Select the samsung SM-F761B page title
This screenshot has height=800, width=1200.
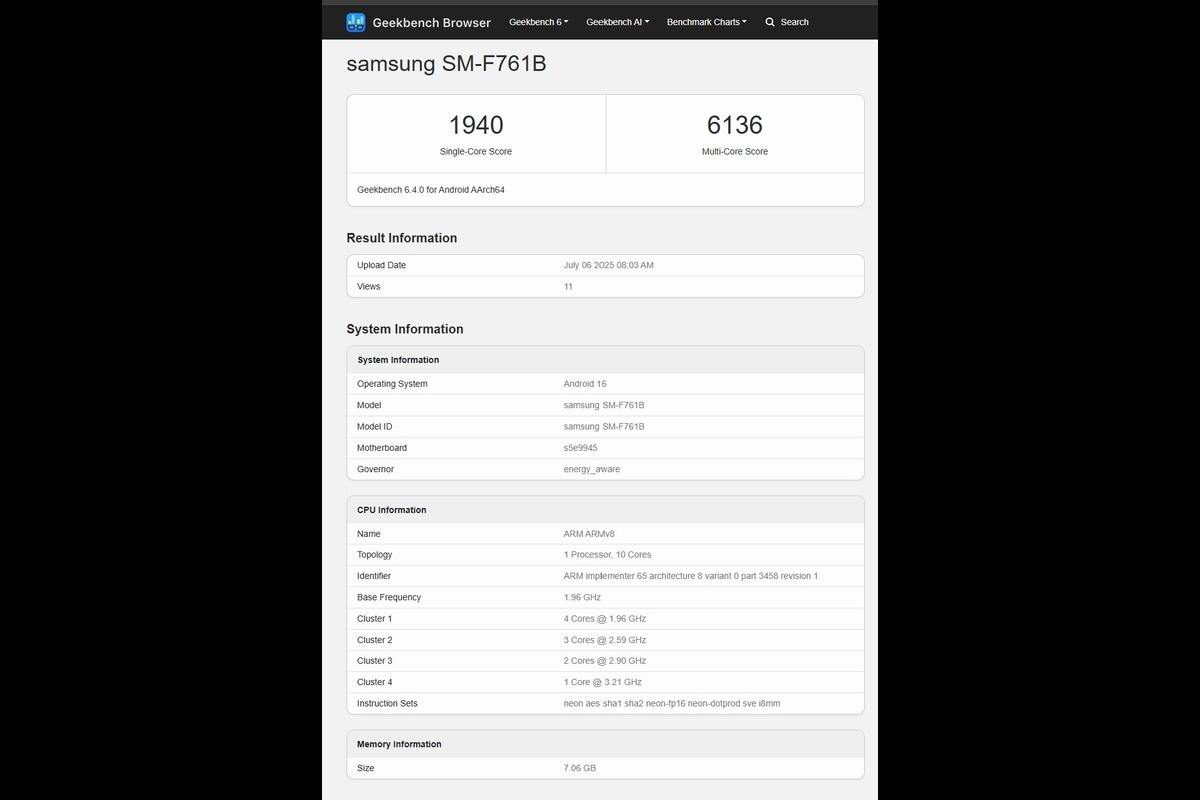446,64
